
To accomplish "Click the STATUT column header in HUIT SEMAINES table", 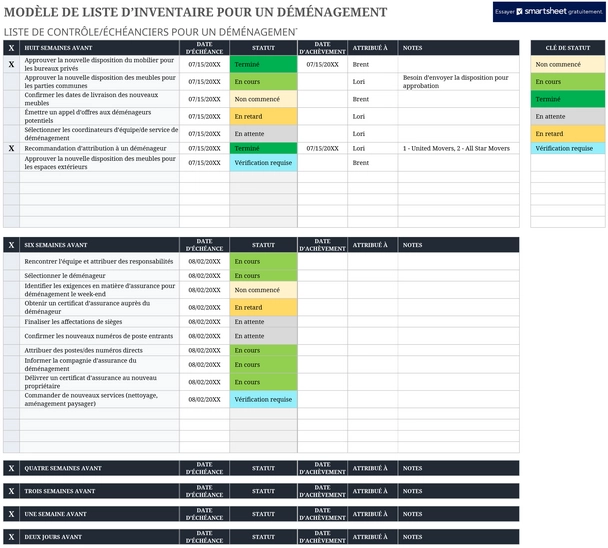I will tap(263, 48).
